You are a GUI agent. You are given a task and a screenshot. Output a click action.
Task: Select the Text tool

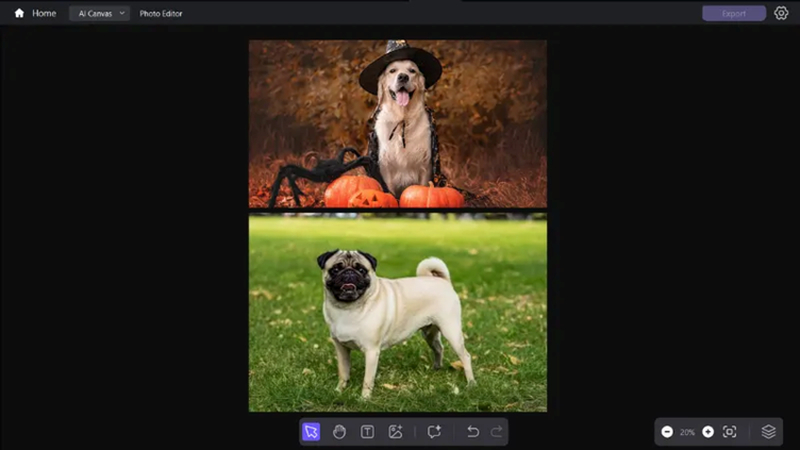point(367,432)
